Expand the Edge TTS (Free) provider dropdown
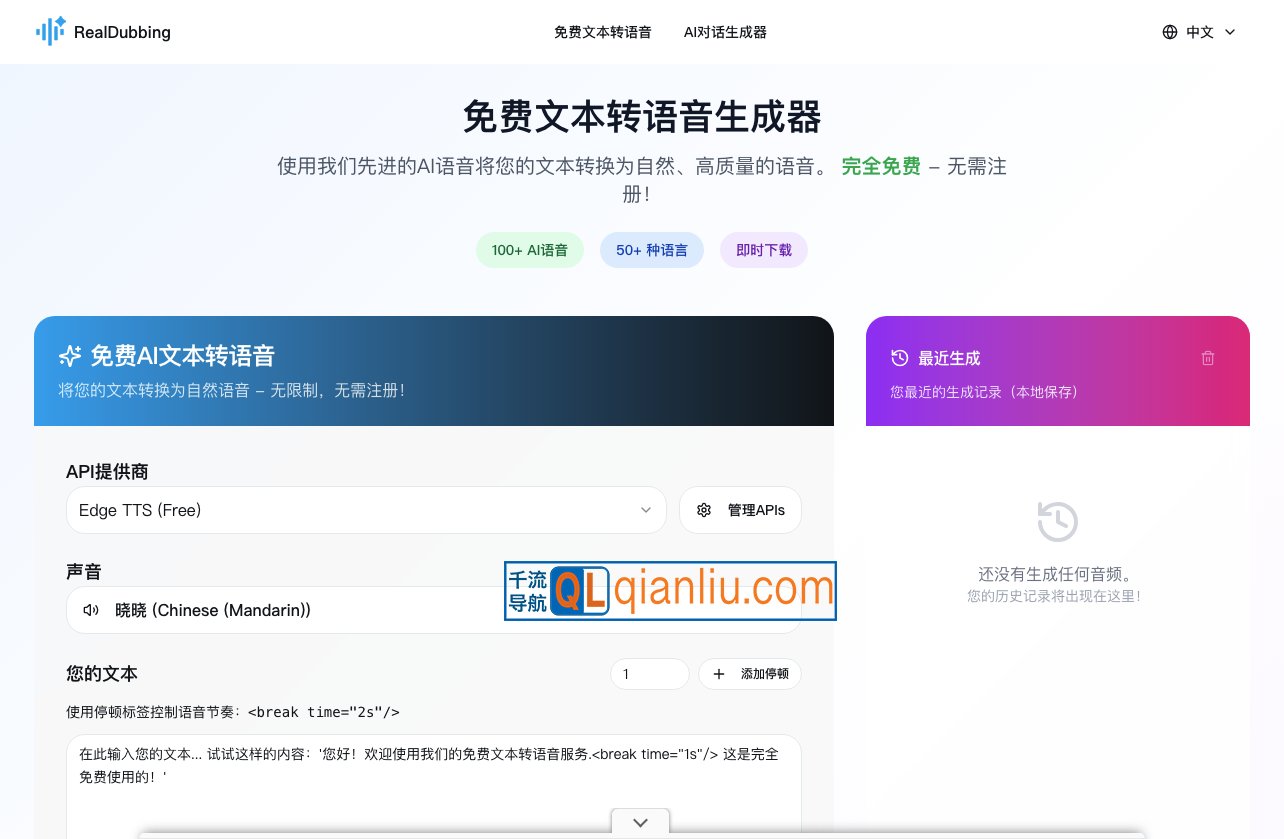The height and width of the screenshot is (839, 1284). pos(366,510)
